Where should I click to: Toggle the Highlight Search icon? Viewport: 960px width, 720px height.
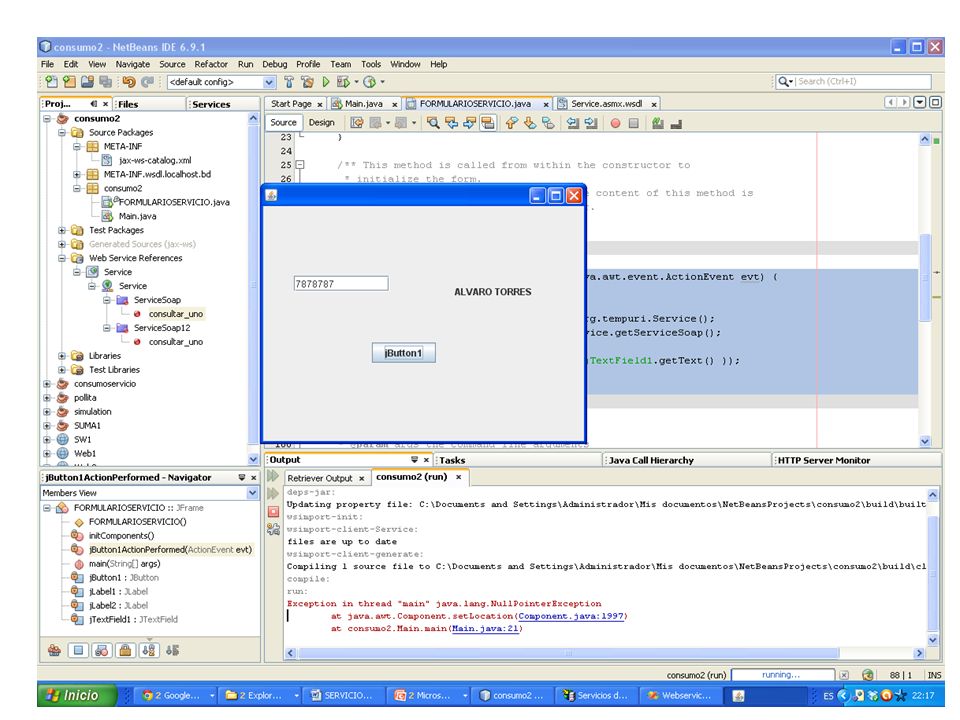(488, 123)
